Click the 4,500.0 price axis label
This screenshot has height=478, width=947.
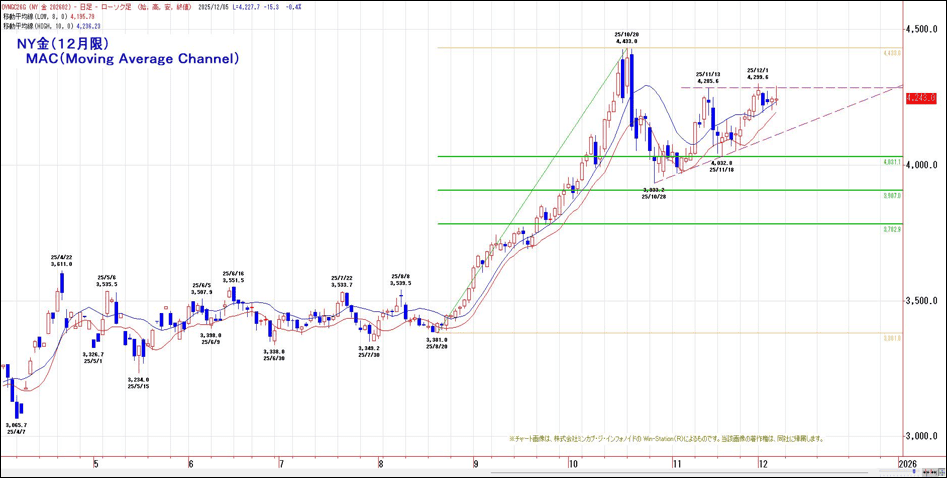(921, 29)
